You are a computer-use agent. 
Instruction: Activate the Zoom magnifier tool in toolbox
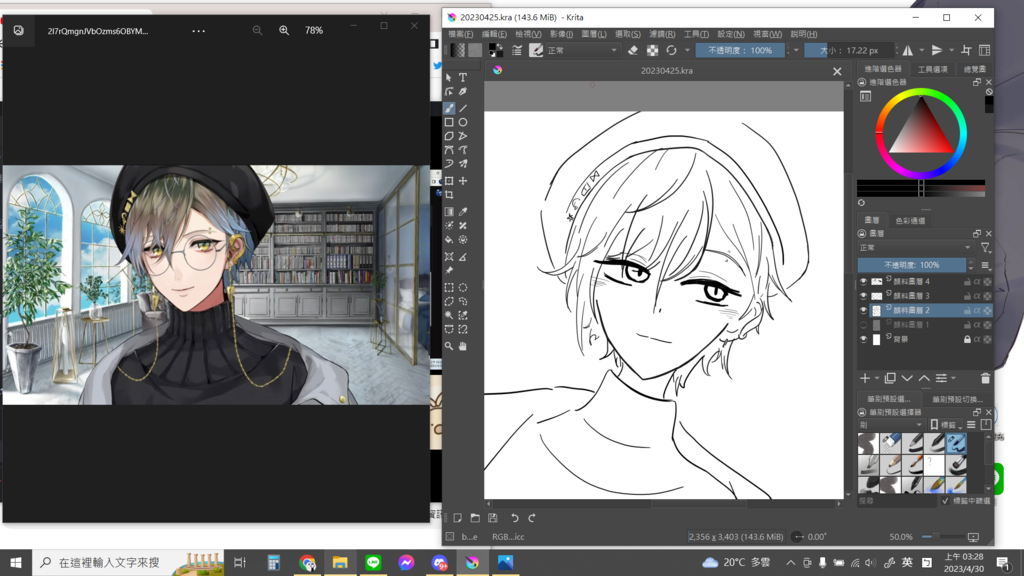point(449,346)
